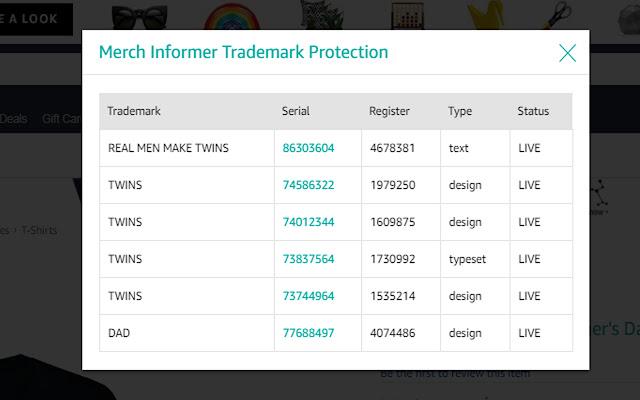Click the Register column header
Image resolution: width=640 pixels, height=400 pixels.
point(389,111)
